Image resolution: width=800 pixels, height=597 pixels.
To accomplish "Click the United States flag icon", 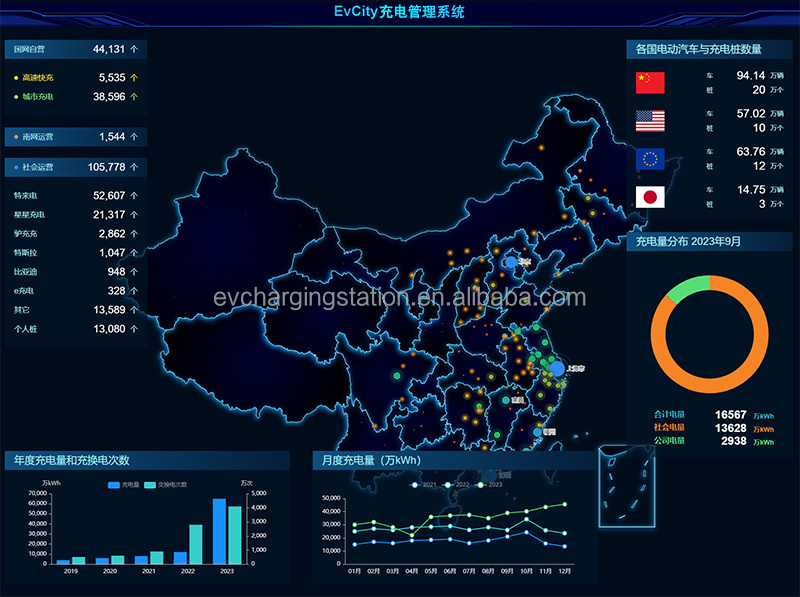I will [650, 121].
